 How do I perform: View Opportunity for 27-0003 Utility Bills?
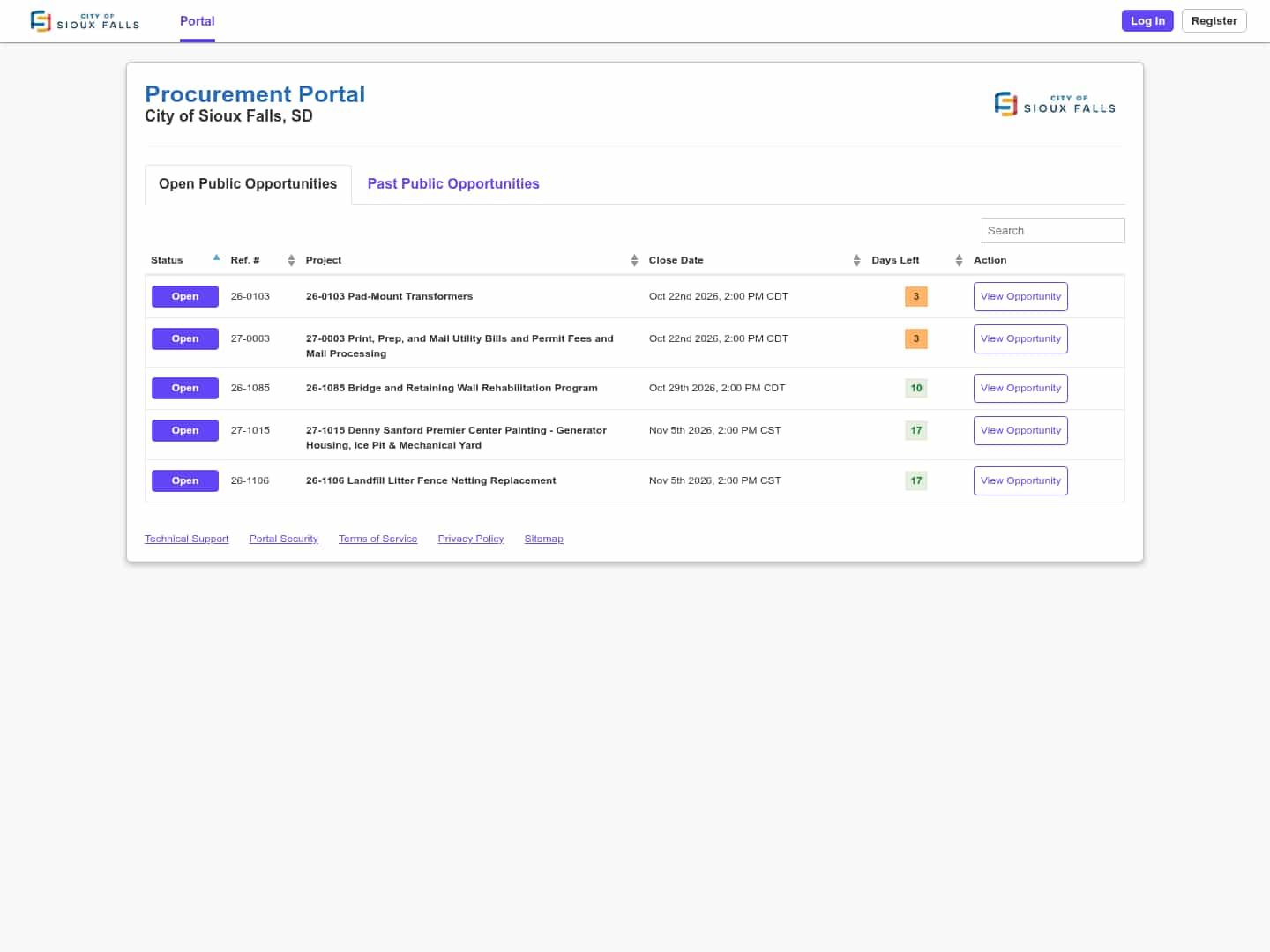1020,338
